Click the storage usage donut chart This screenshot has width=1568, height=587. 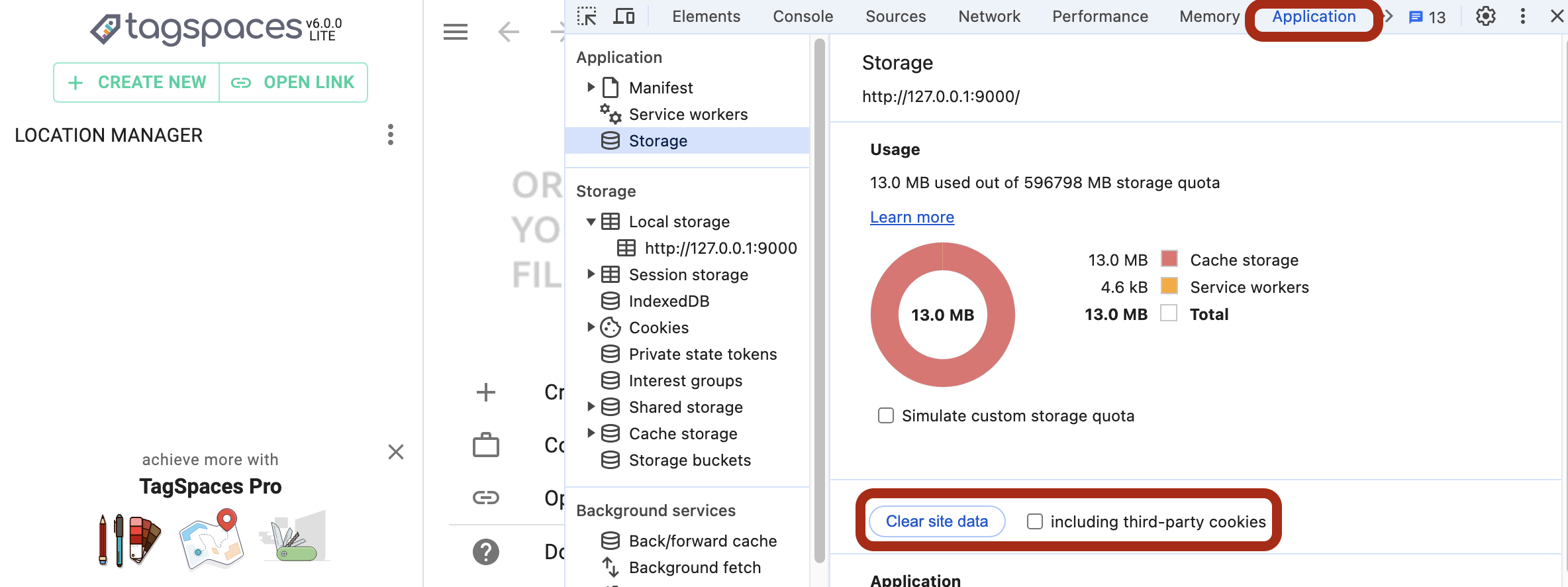pos(942,315)
